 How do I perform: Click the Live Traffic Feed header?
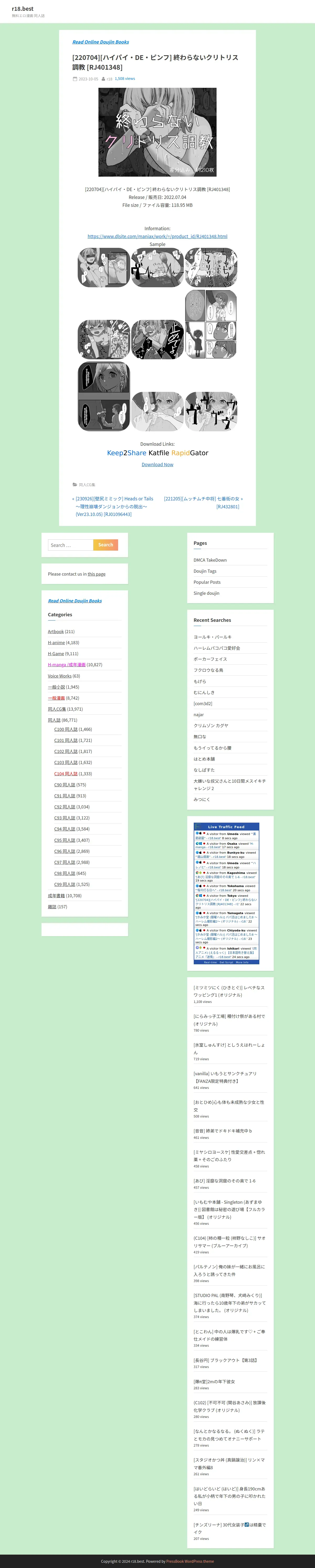(226, 827)
